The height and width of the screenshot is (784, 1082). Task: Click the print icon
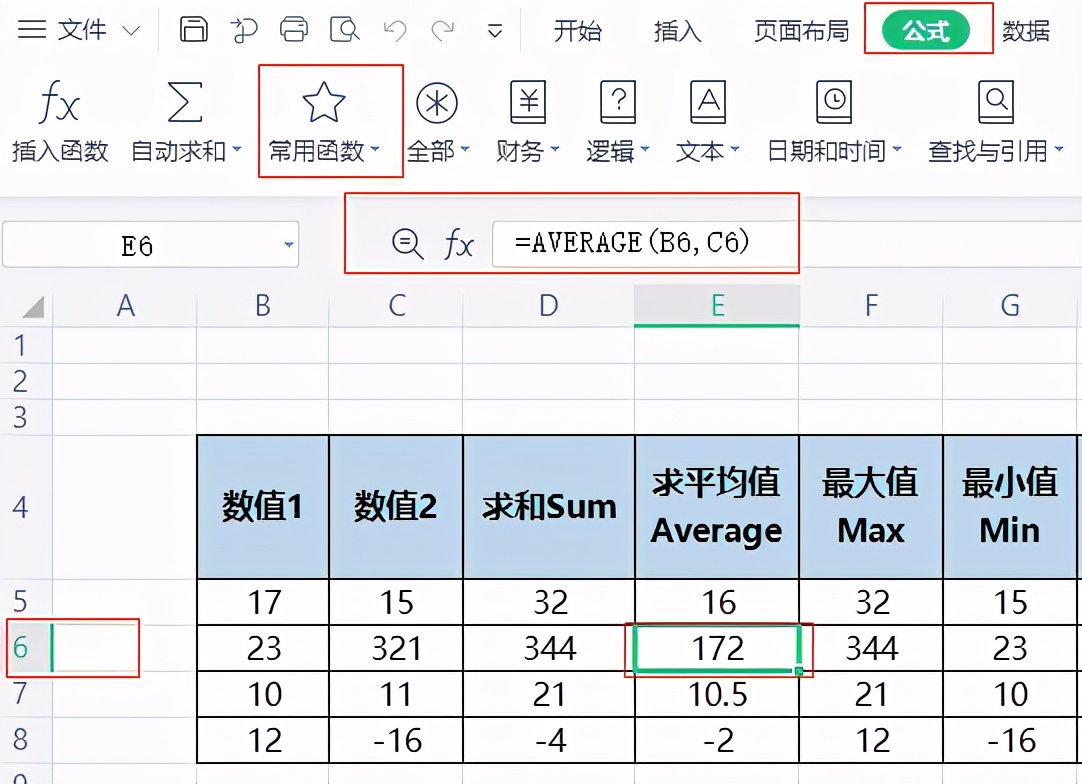pyautogui.click(x=294, y=30)
